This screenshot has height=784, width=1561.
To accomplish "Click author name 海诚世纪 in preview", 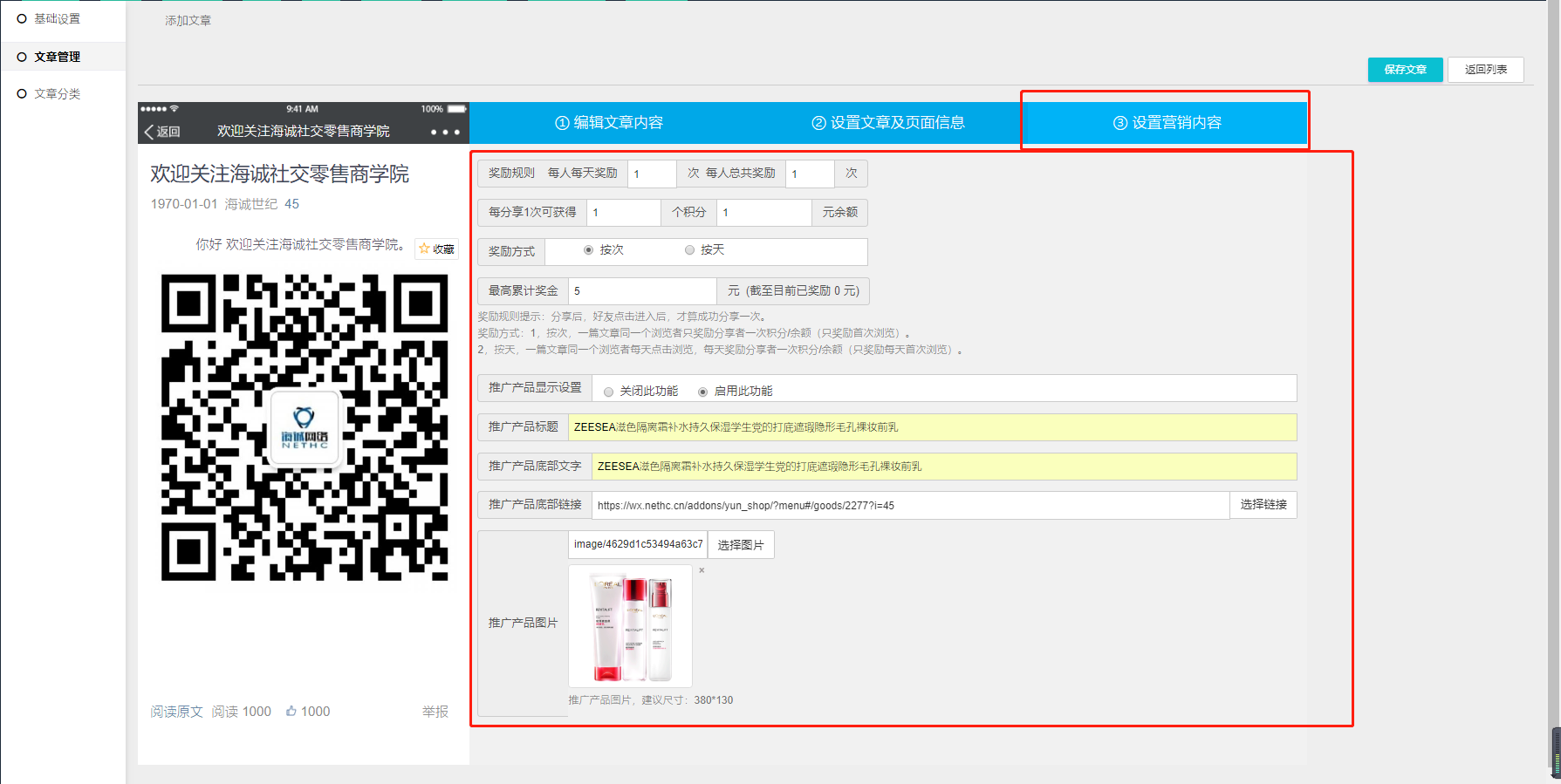I will coord(251,204).
